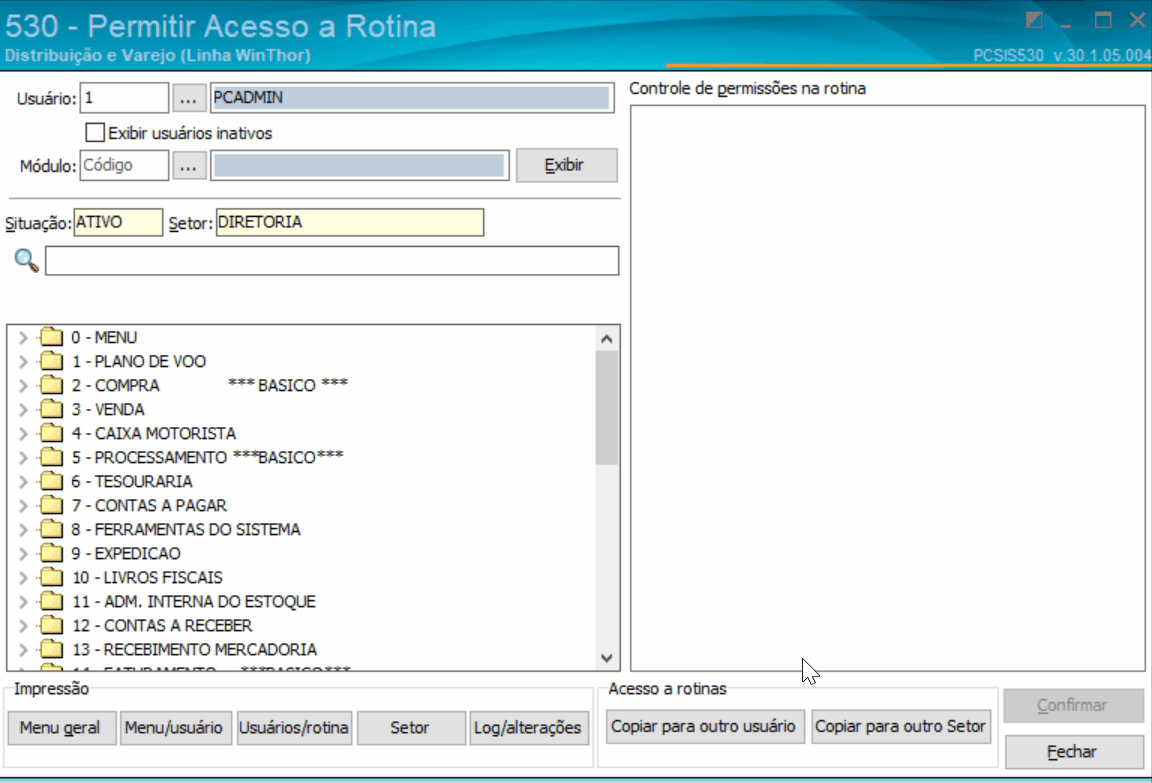Viewport: 1152px width, 783px height.
Task: Click the PCADMIN user name field
Action: (x=412, y=98)
